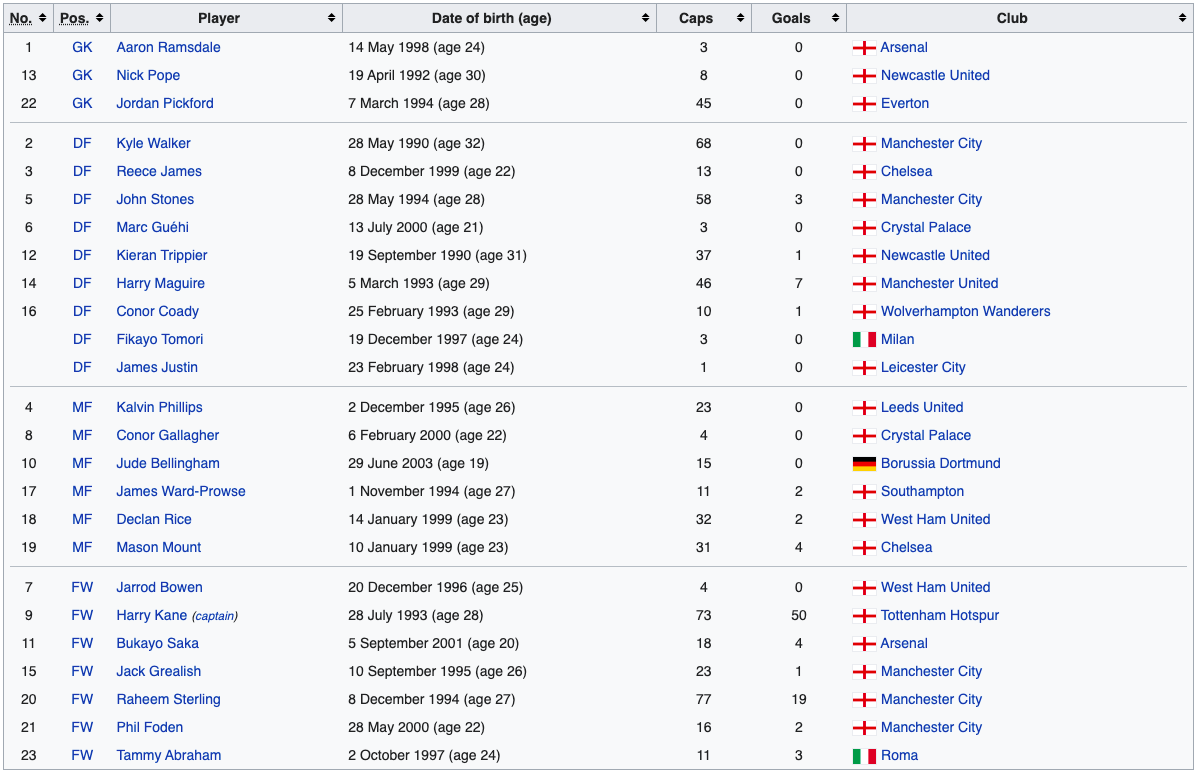Open Bukayo Saka player page
This screenshot has width=1198, height=774.
click(157, 643)
